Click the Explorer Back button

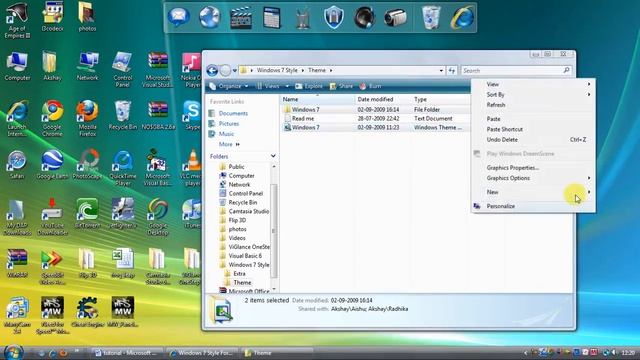(212, 71)
